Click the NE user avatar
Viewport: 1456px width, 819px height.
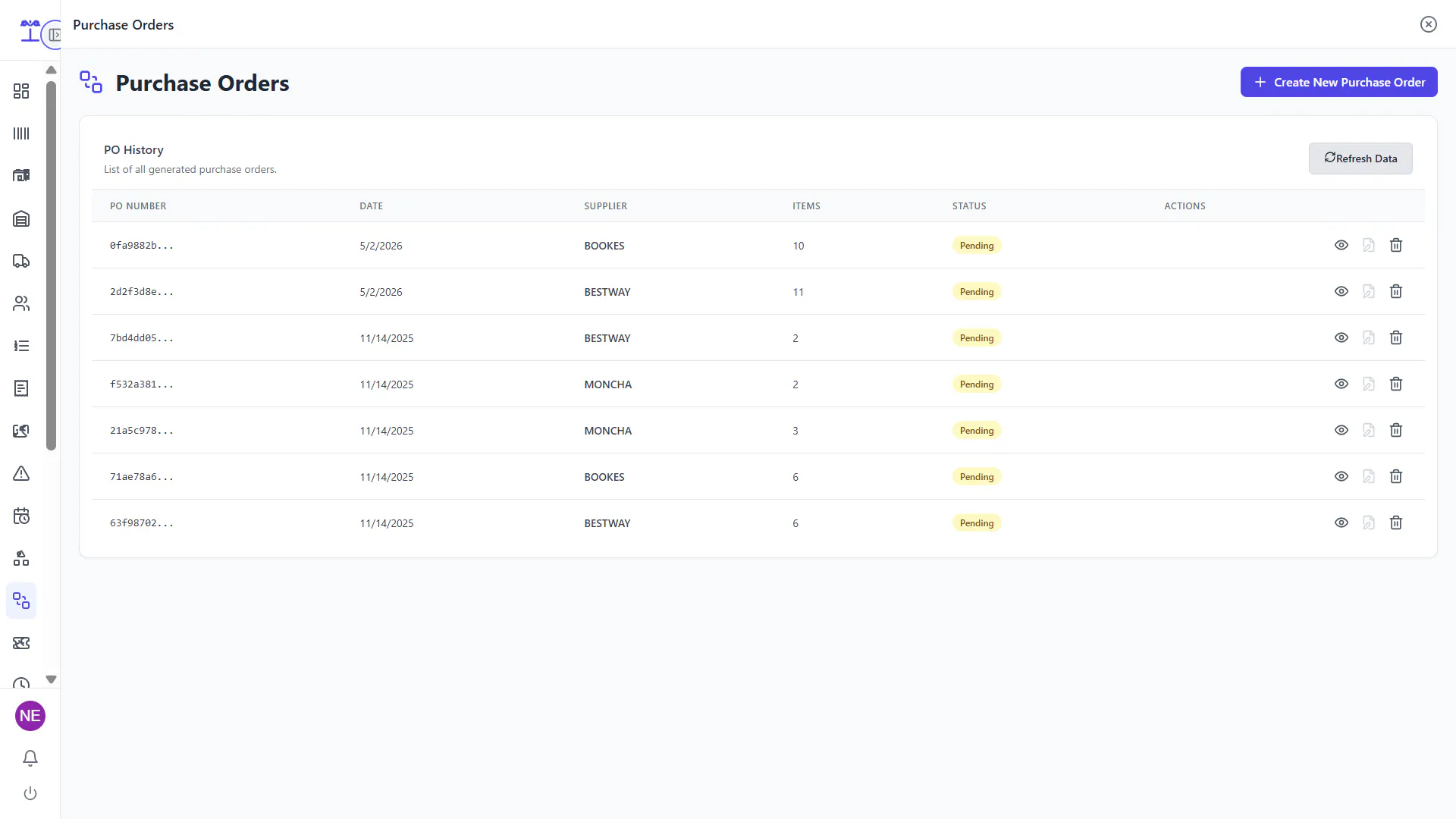pyautogui.click(x=30, y=716)
